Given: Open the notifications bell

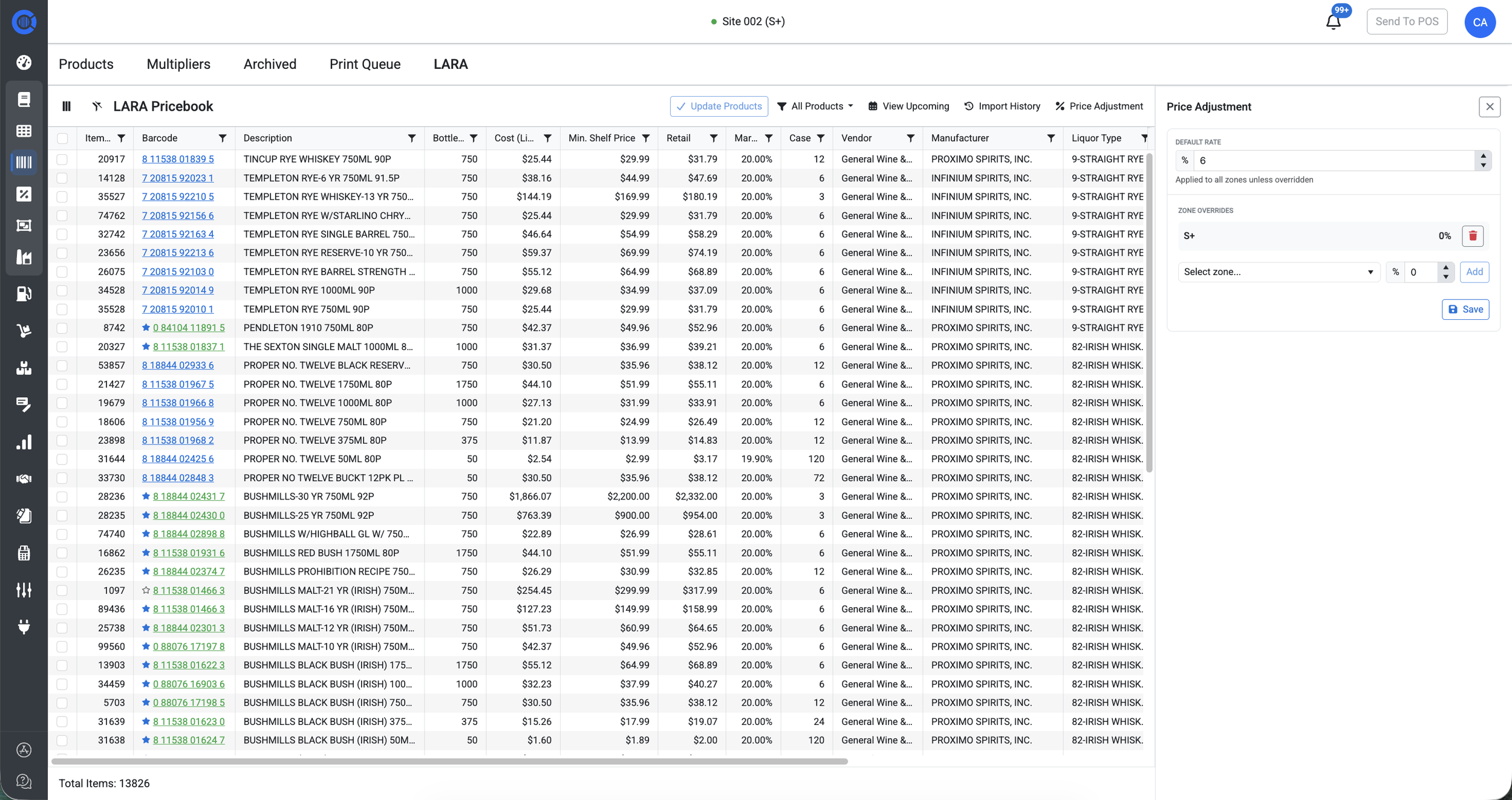Looking at the screenshot, I should coord(1333,22).
